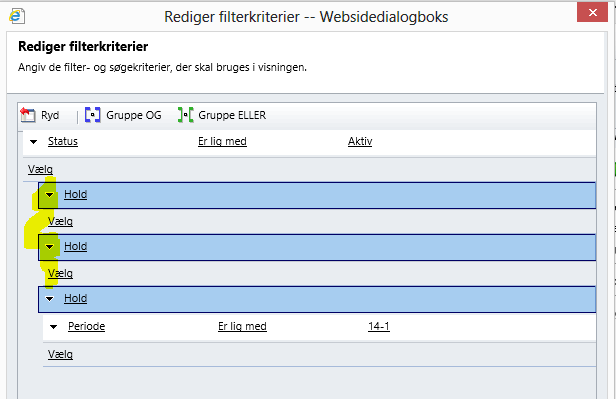This screenshot has height=399, width=616.
Task: Click the Periode field link
Action: [86, 326]
